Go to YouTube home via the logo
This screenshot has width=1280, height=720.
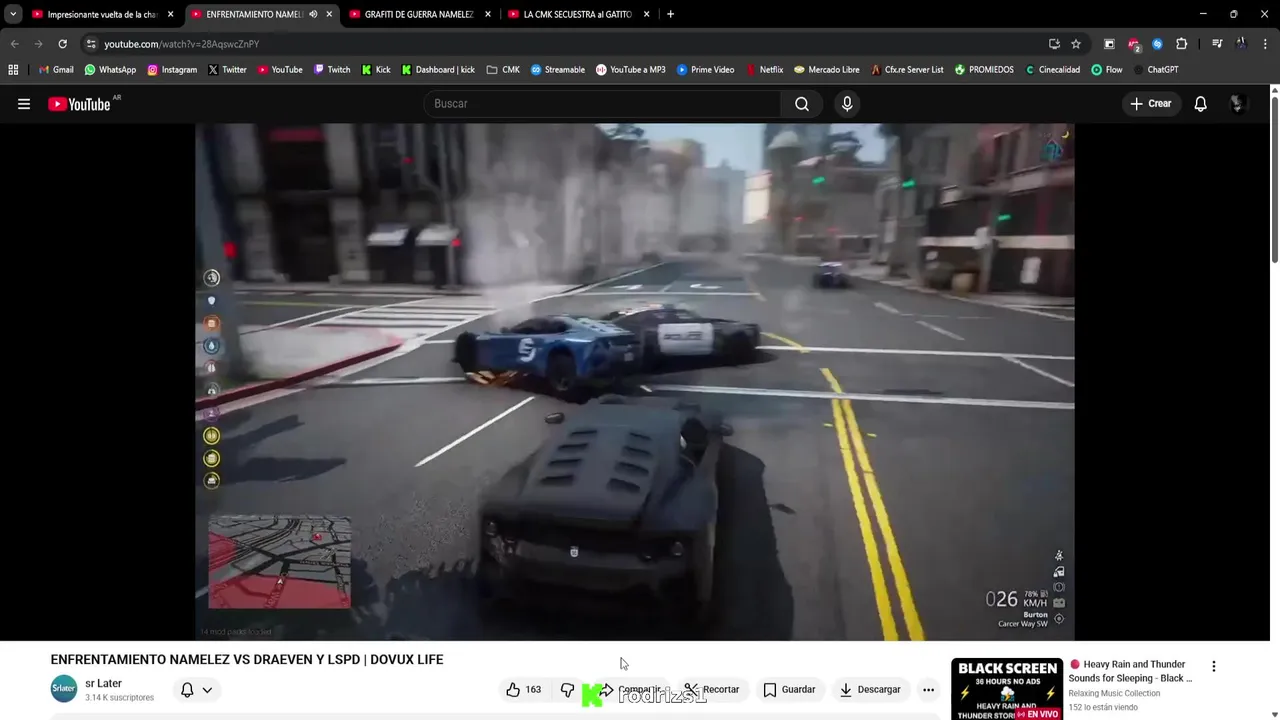[79, 104]
